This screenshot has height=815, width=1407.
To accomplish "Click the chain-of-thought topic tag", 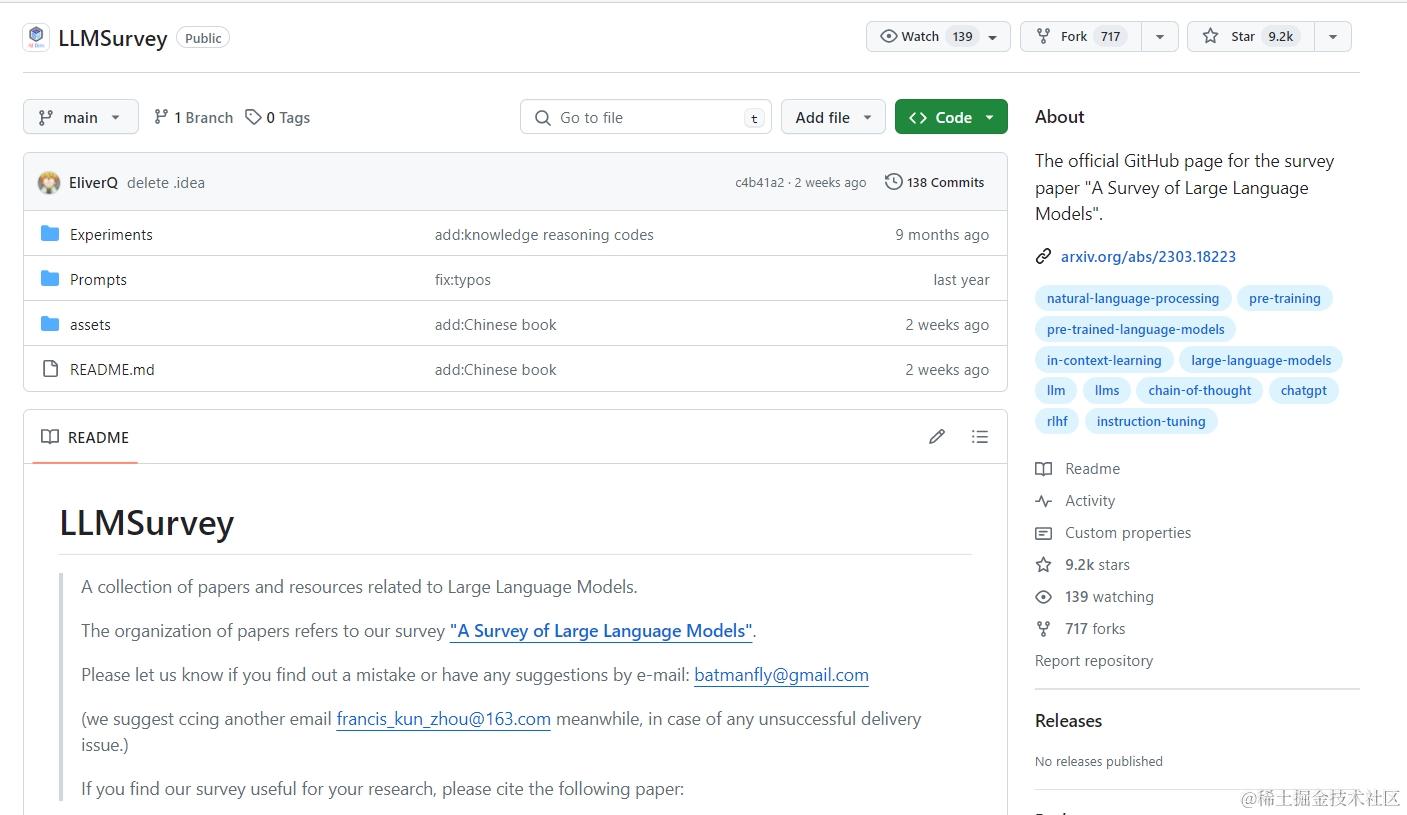I will (x=1200, y=390).
